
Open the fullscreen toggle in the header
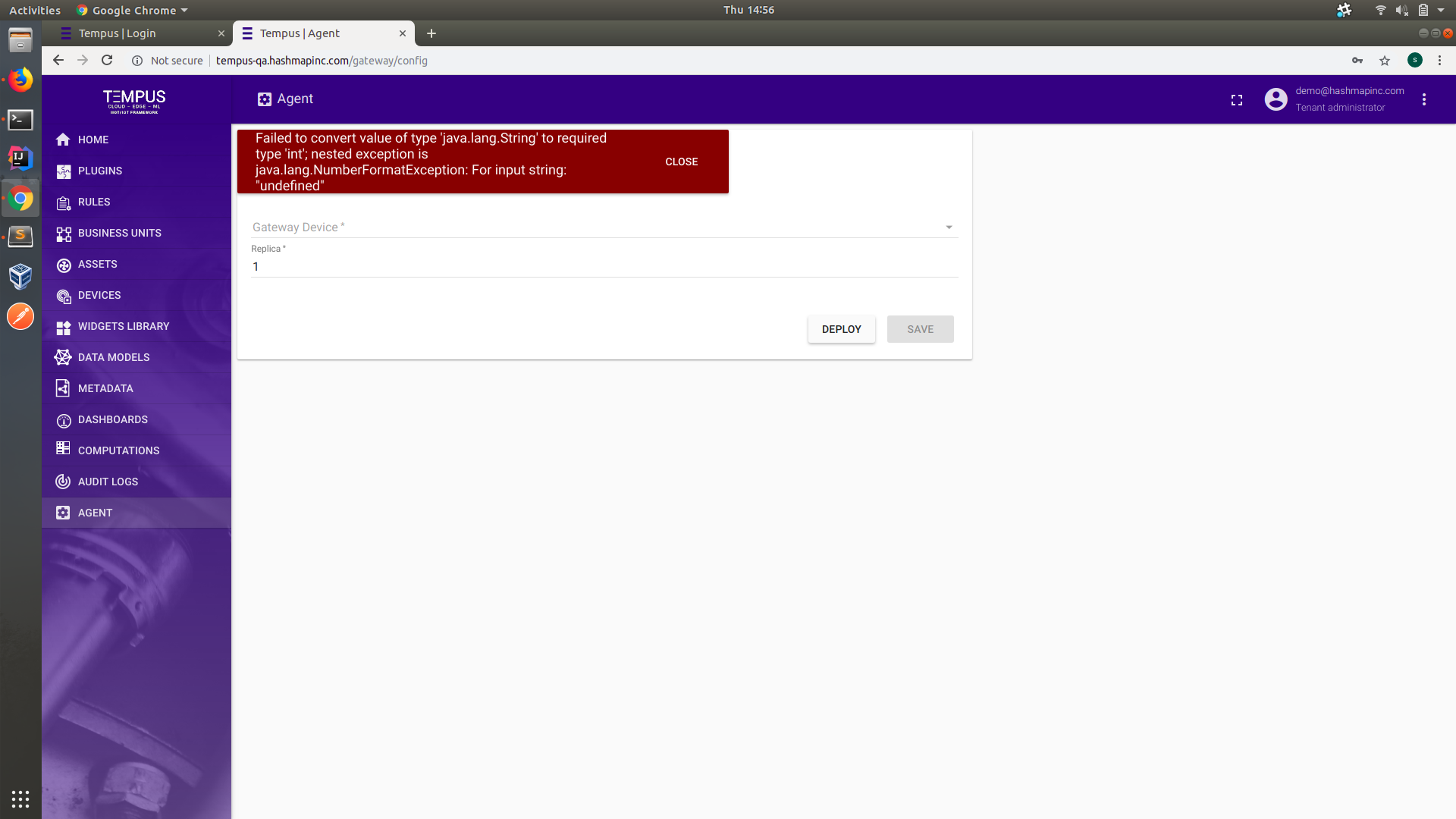point(1236,99)
